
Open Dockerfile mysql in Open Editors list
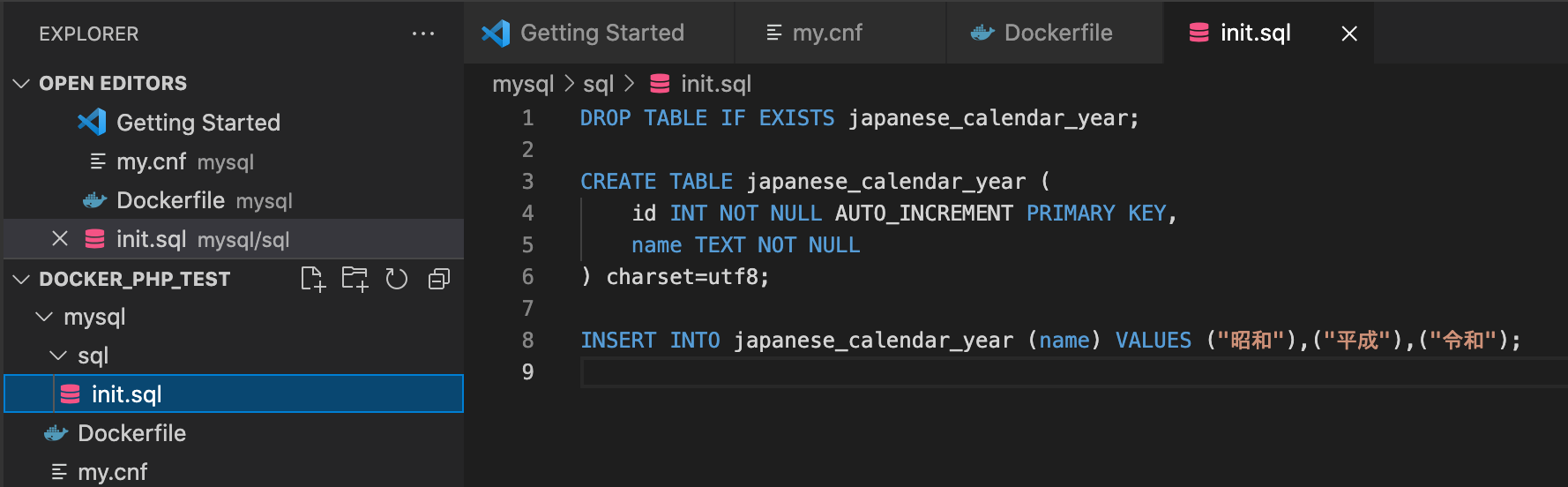click(234, 200)
